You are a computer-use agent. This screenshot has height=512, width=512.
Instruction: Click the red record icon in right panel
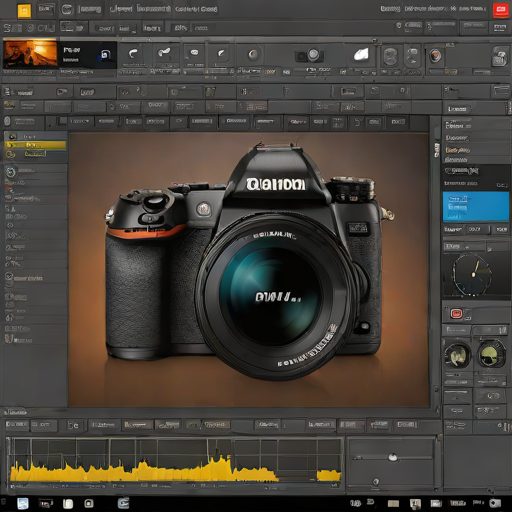[456, 313]
